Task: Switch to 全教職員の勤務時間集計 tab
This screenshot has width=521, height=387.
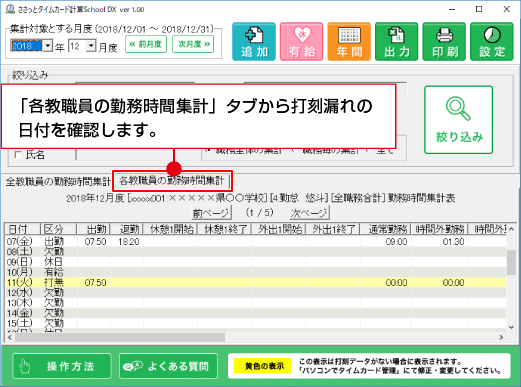Action: 58,182
